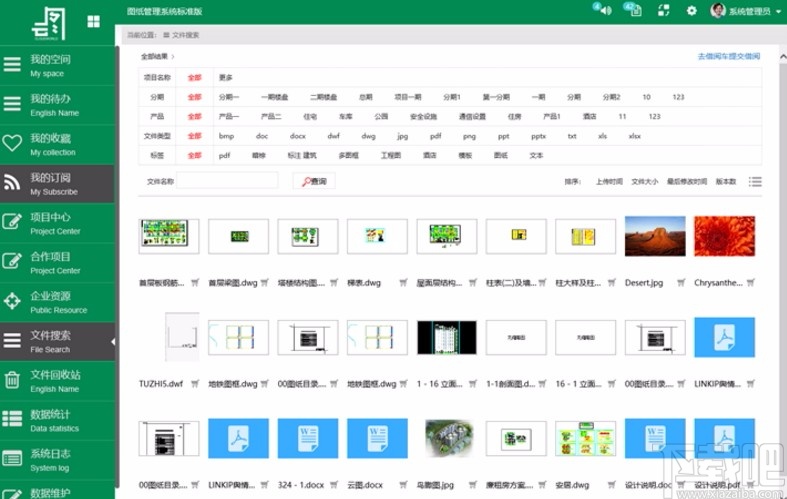
Task: Open the TUZHI5.dwf thumbnail
Action: [x=182, y=337]
